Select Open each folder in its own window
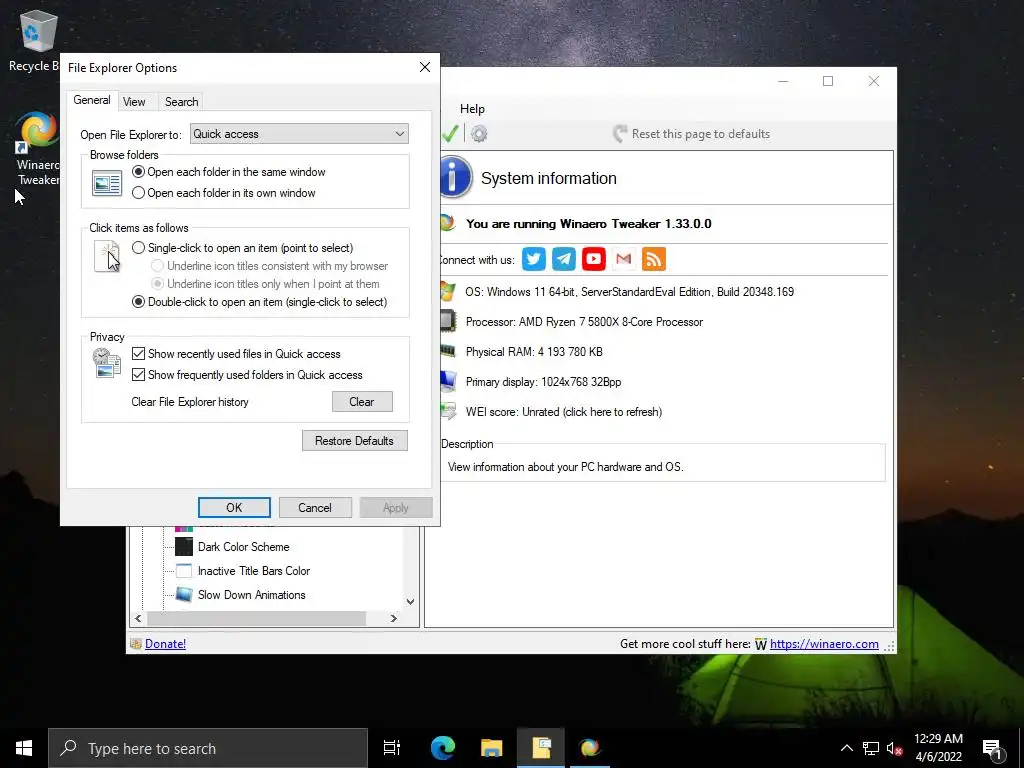Screen dimensions: 1024x768 (x=224, y=193)
